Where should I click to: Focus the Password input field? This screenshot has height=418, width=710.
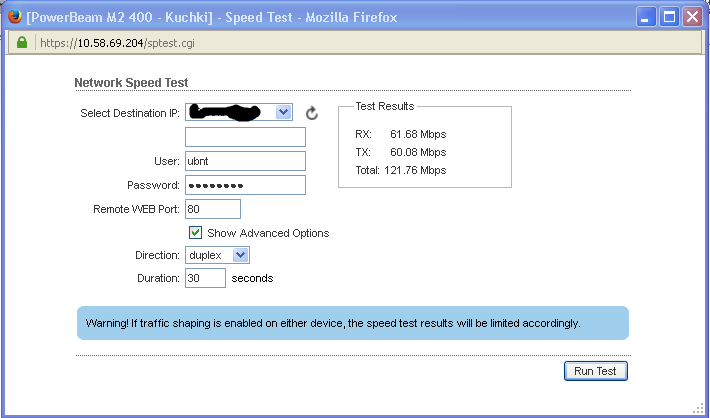click(245, 185)
